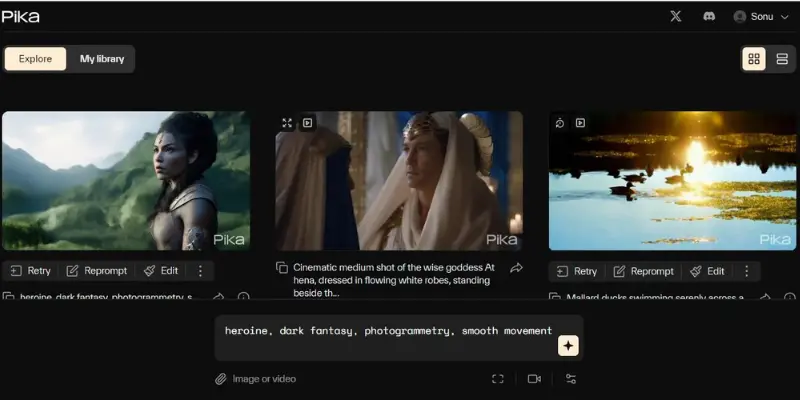Copy the goddess Athena prompt text
Viewport: 800px width, 400px height.
282,268
